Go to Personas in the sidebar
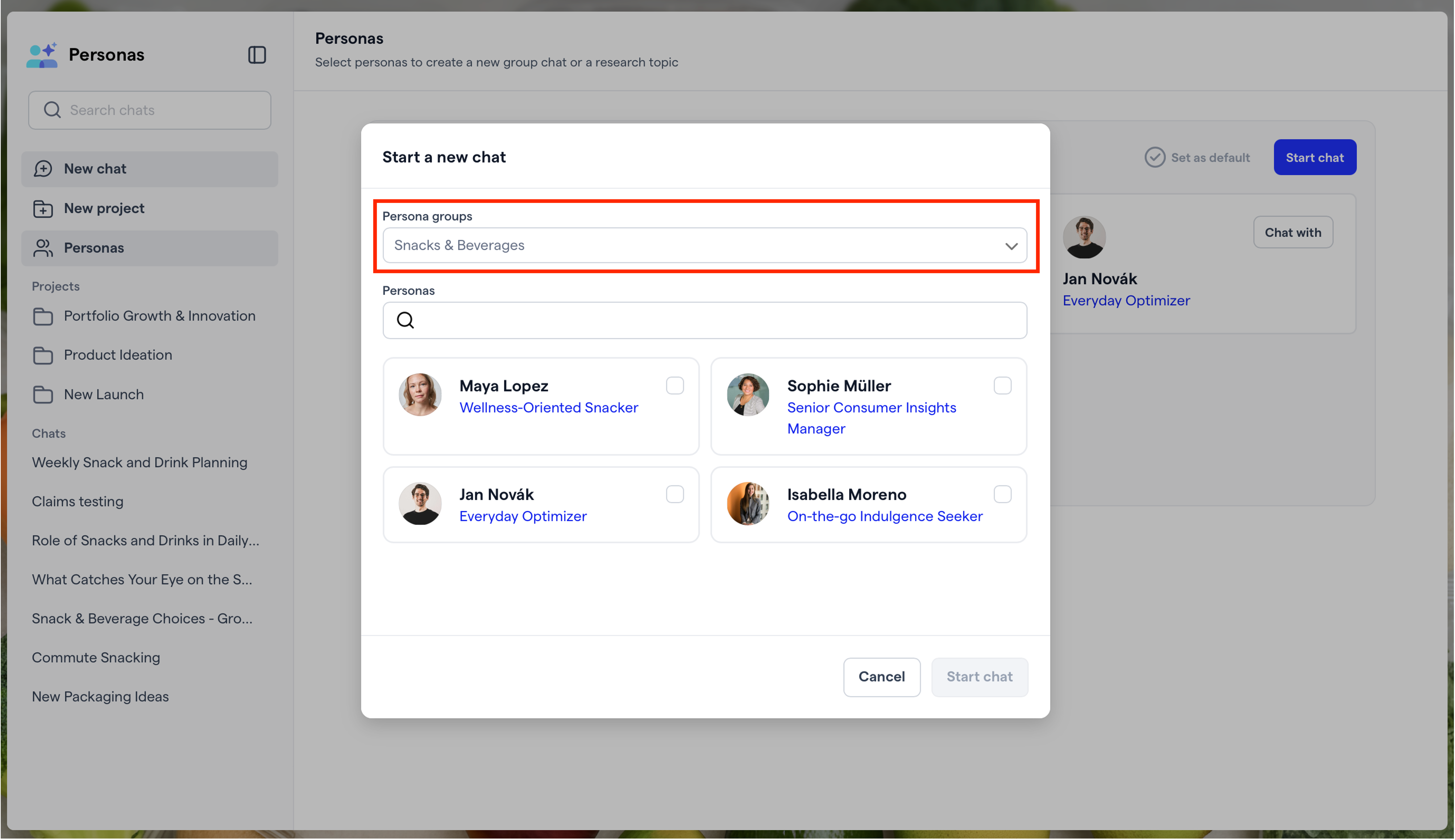The width and height of the screenshot is (1455, 840). [149, 248]
